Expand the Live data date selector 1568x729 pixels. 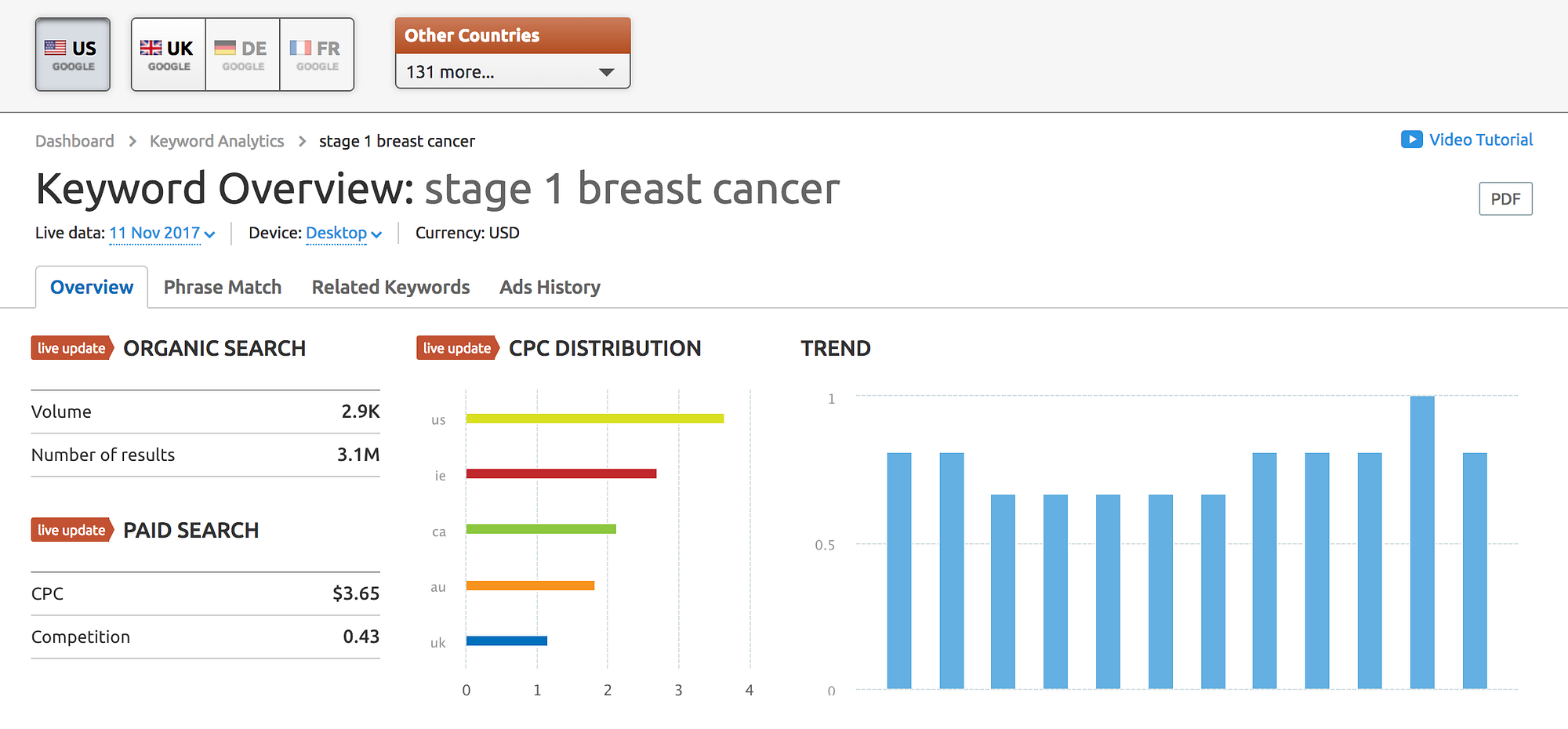point(162,233)
